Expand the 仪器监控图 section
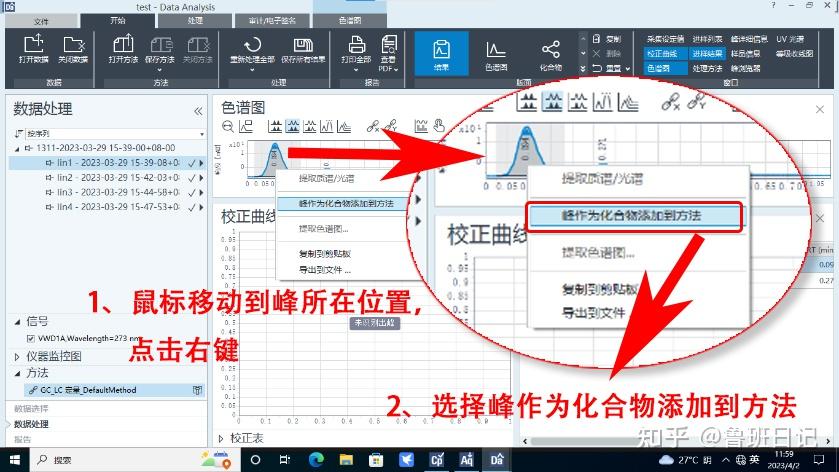Image resolution: width=839 pixels, height=472 pixels. click(17, 356)
